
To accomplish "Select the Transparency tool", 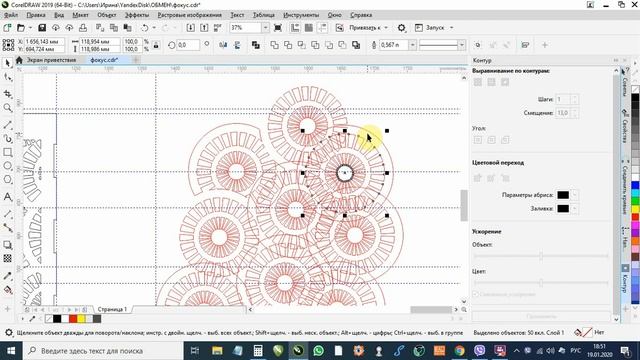I will click(7, 258).
